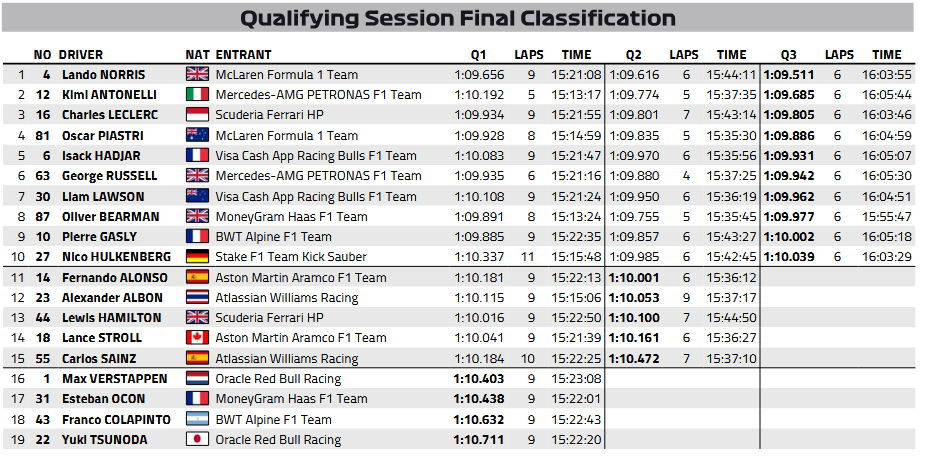Click the Italian flag next to Kimi Antonelli
The image size is (935, 463).
pos(196,95)
